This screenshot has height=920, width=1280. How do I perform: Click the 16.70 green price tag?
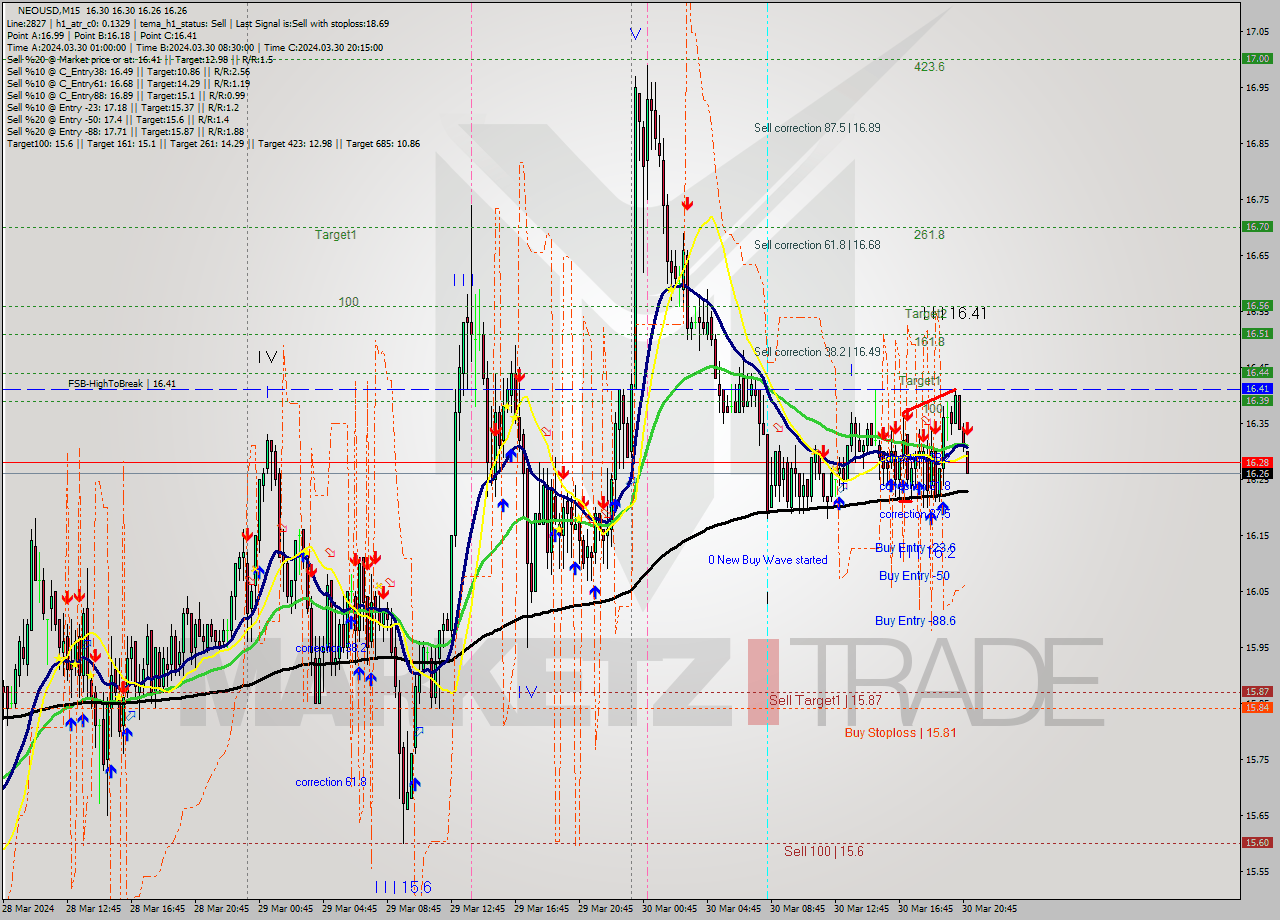[x=1256, y=227]
